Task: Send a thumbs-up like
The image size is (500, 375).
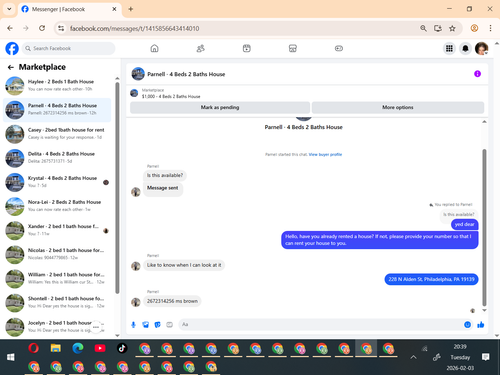Action: 481,324
